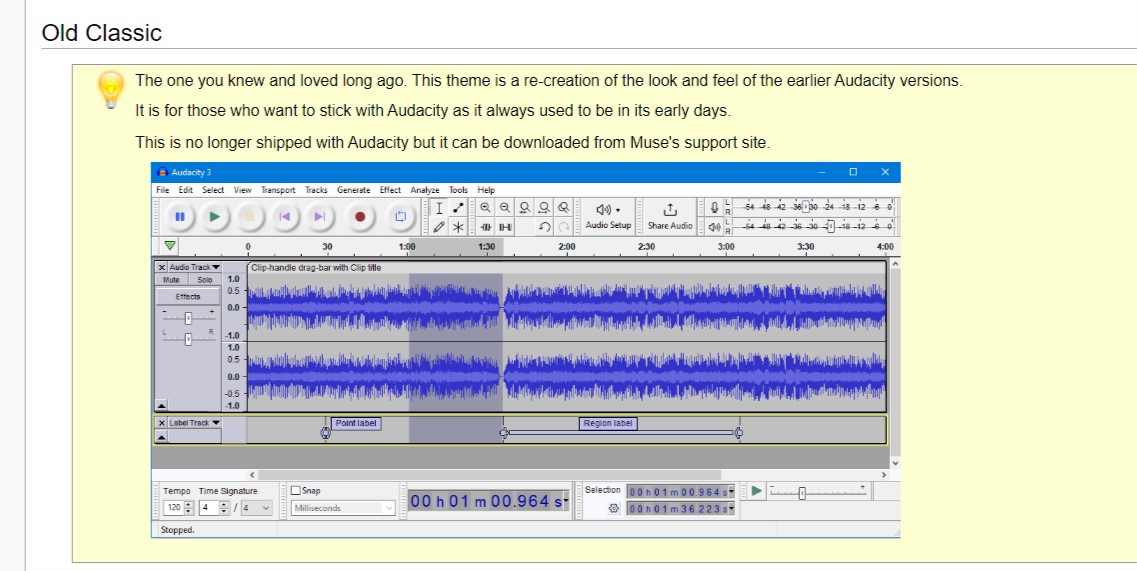
Task: Click the red Record button
Action: pos(360,216)
